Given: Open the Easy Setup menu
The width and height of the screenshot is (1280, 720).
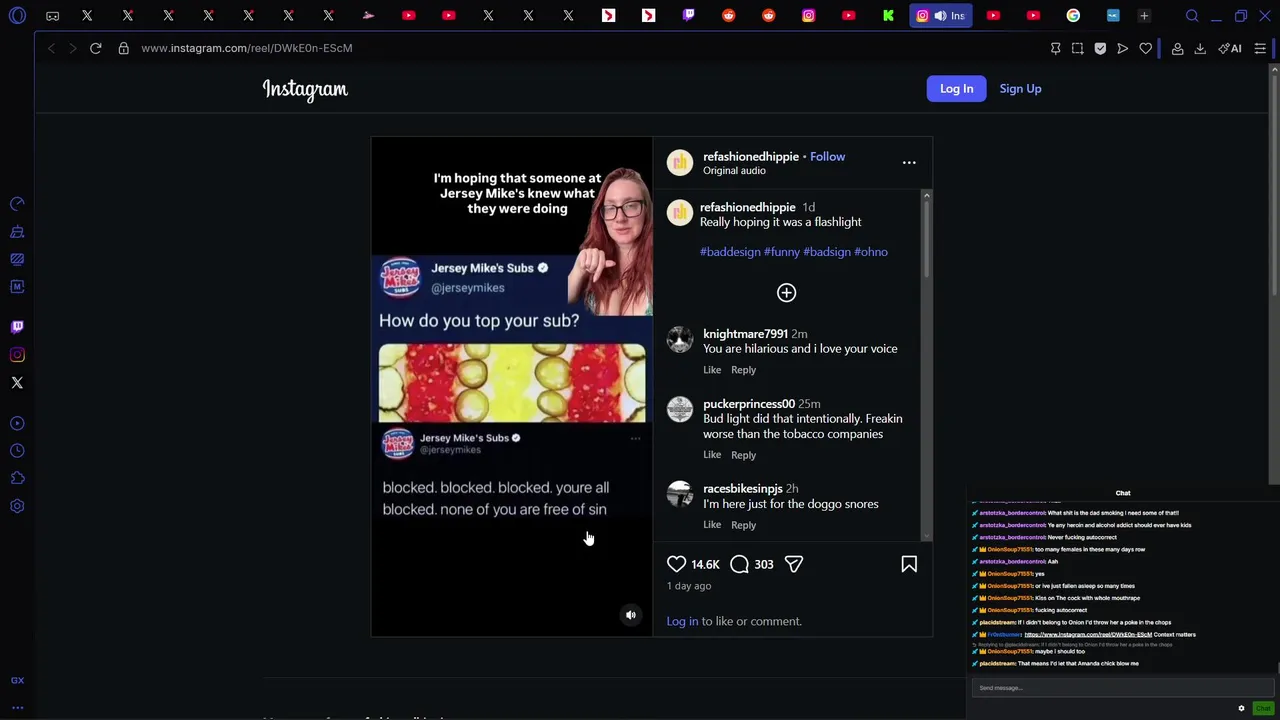Looking at the screenshot, I should pyautogui.click(x=1260, y=48).
